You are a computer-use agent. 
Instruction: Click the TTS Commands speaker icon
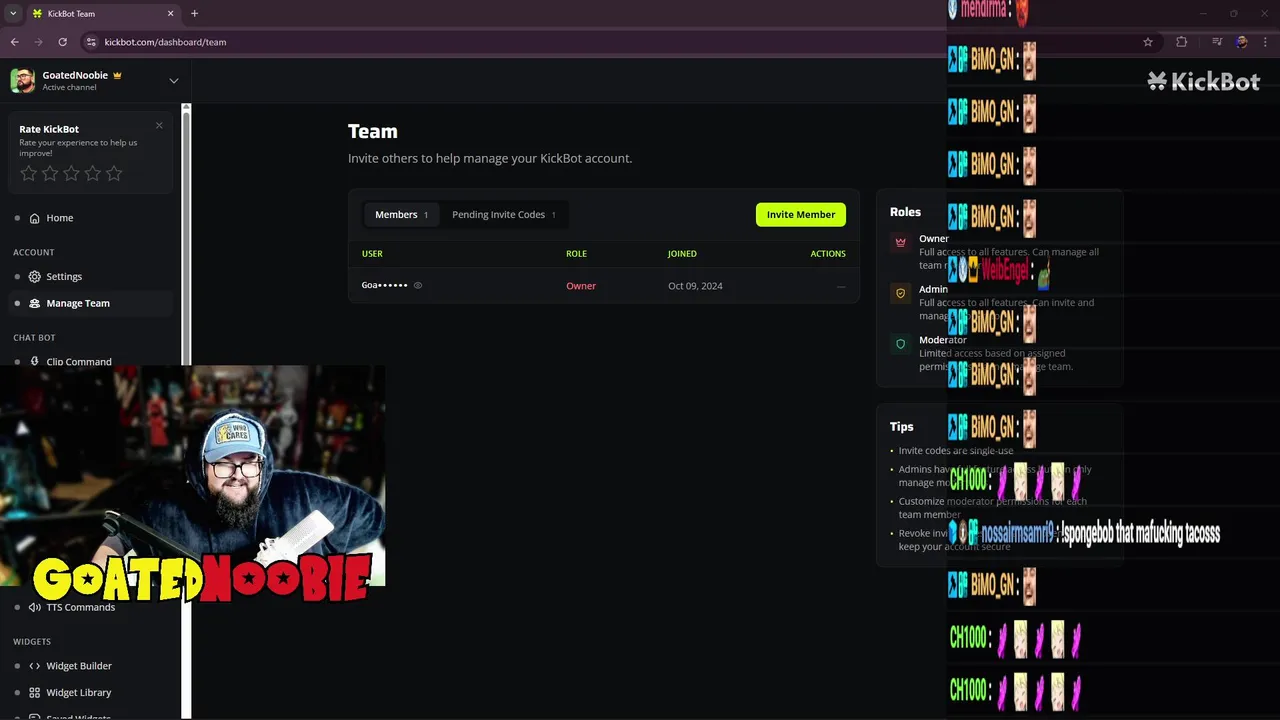pos(35,607)
